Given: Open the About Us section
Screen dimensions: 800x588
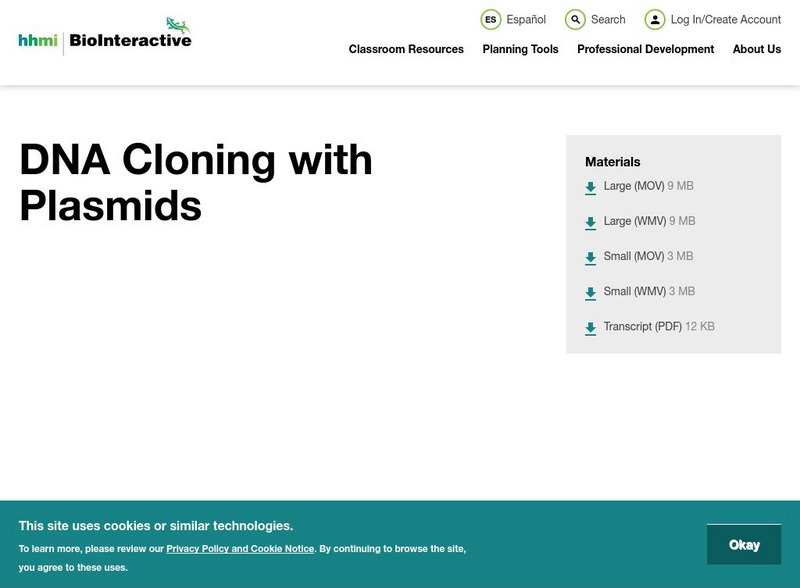Looking at the screenshot, I should [x=757, y=49].
